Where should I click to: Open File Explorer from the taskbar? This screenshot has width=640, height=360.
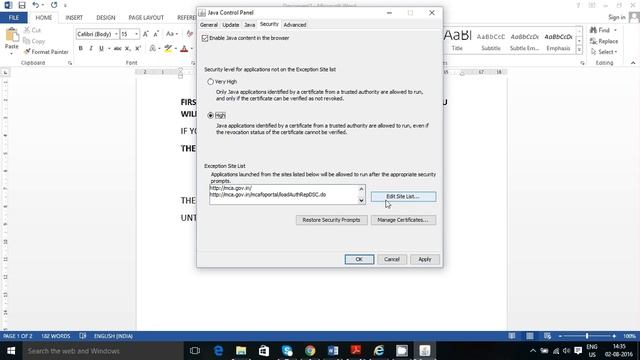(x=241, y=351)
